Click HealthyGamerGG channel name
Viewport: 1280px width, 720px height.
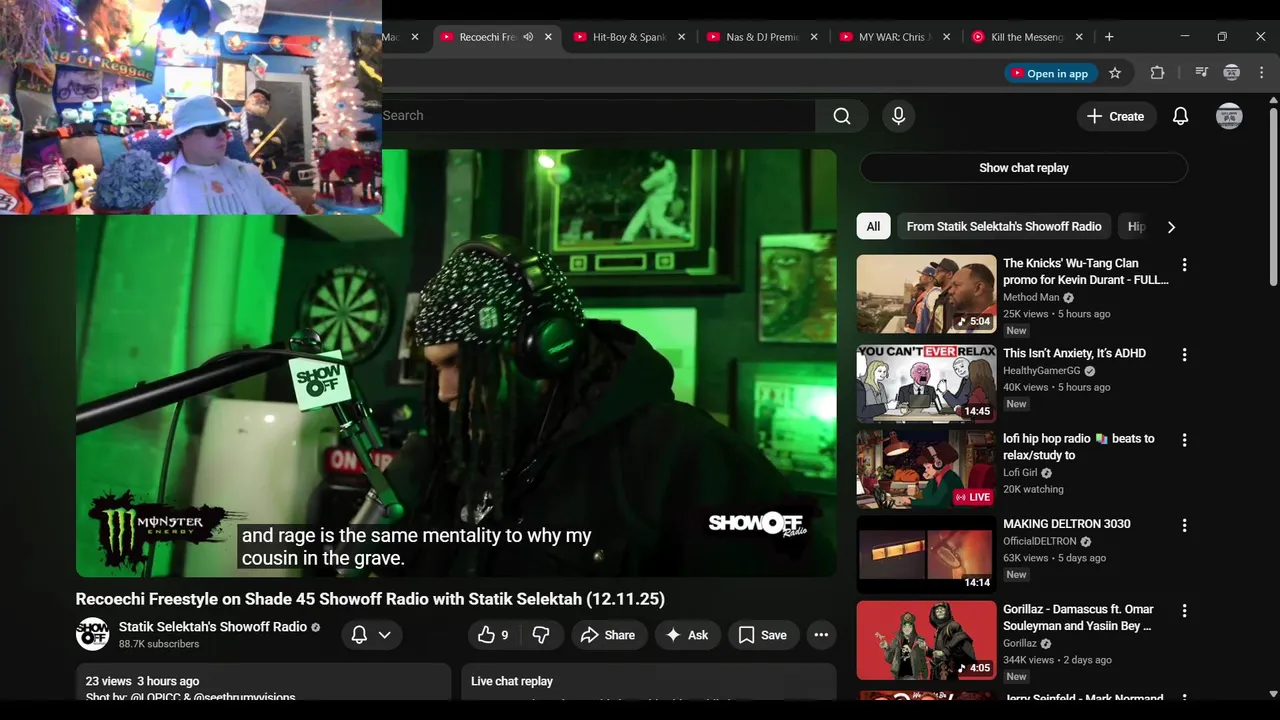tap(1042, 370)
